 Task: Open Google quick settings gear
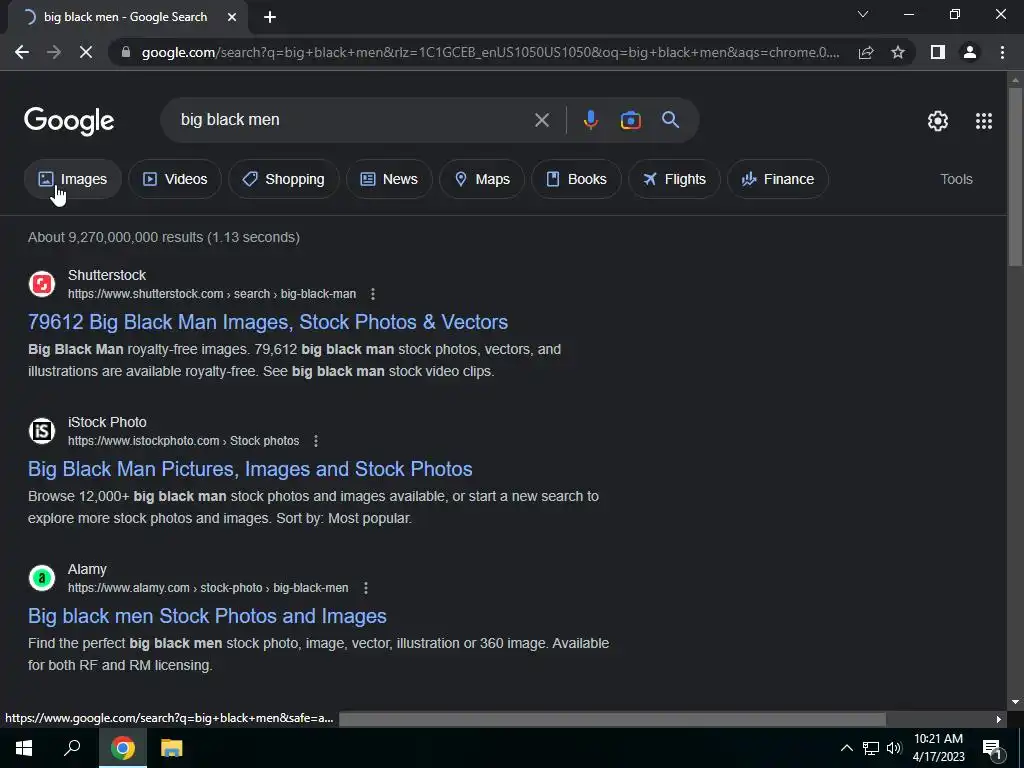pyautogui.click(x=938, y=121)
